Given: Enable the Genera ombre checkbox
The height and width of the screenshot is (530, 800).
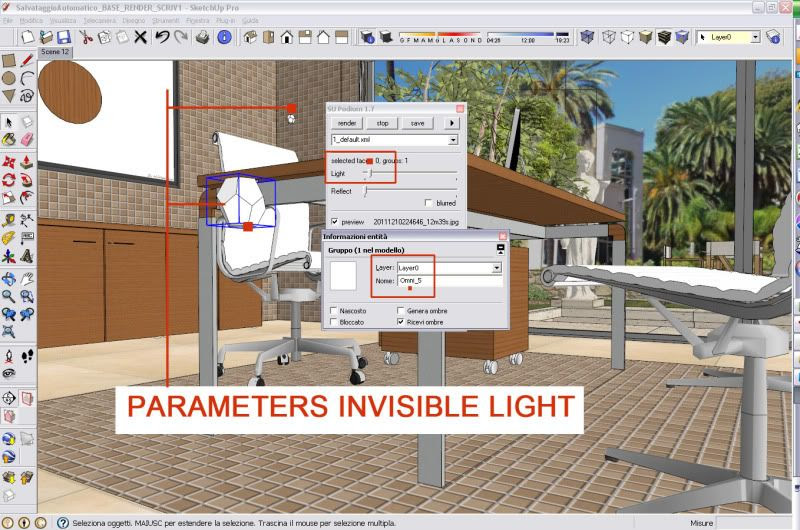Looking at the screenshot, I should (x=401, y=310).
